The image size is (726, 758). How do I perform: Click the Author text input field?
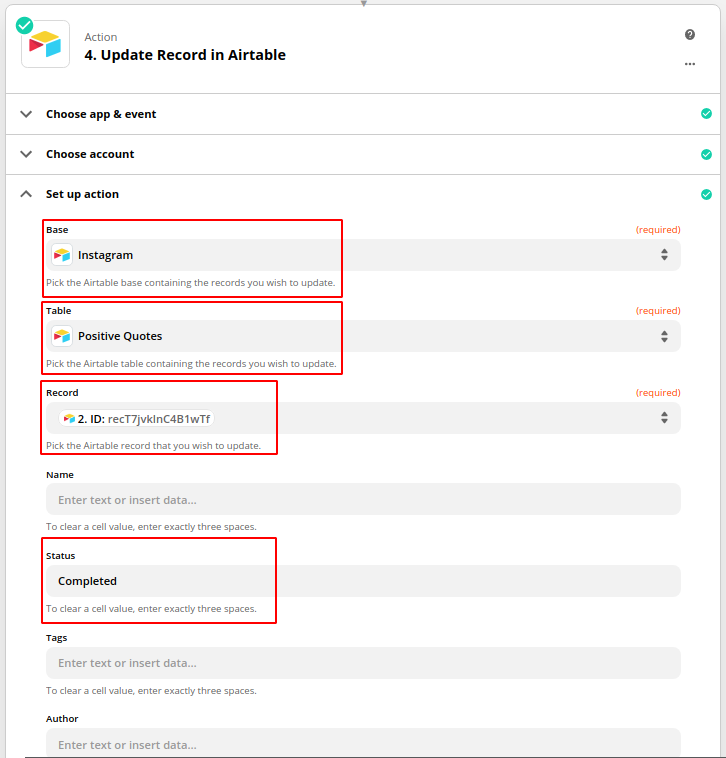363,743
